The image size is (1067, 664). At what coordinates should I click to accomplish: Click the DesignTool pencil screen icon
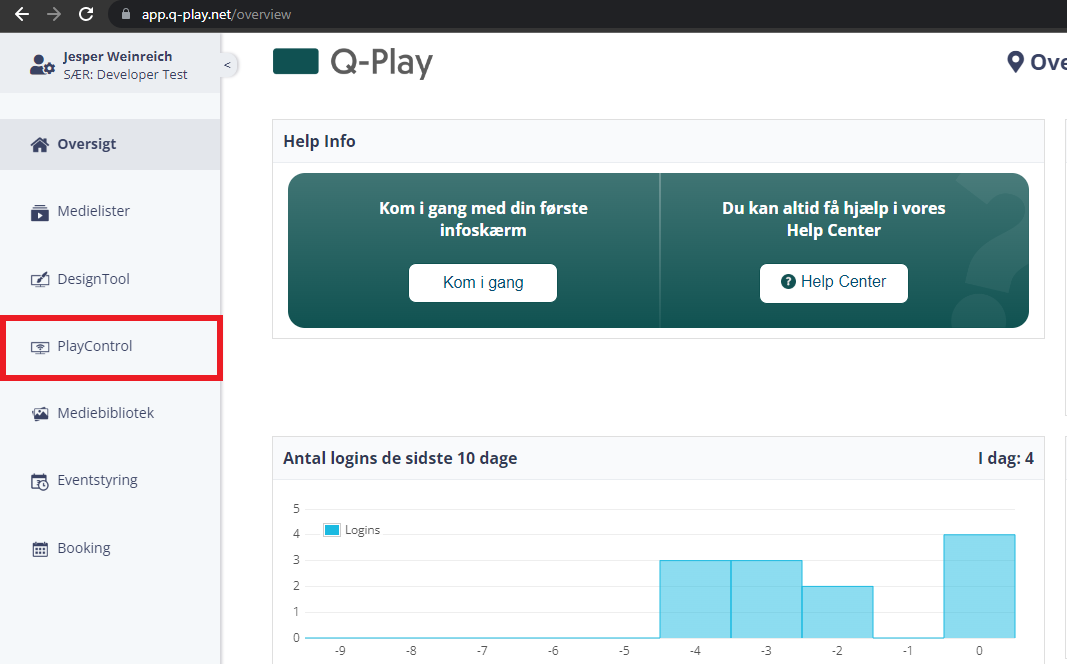[x=39, y=280]
